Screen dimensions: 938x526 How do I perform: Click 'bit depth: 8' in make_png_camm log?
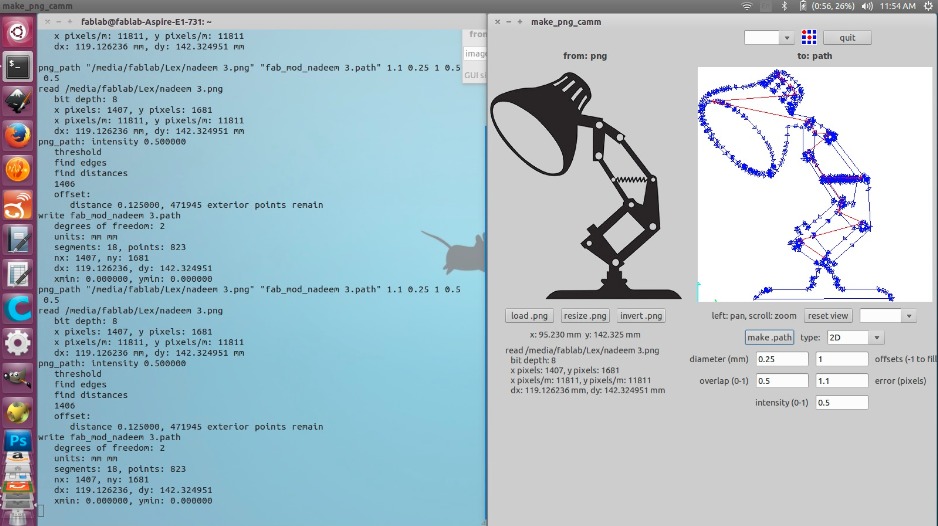pos(533,360)
